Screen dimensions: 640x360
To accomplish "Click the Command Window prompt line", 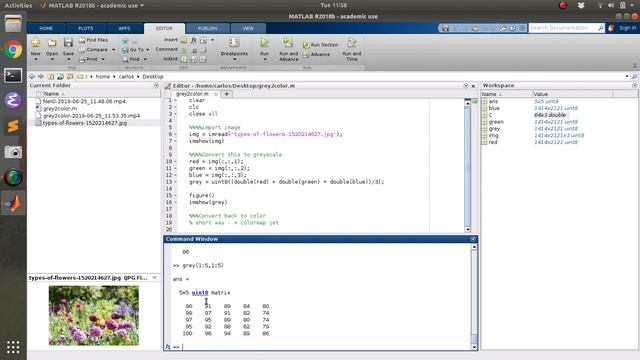I will point(322,347).
